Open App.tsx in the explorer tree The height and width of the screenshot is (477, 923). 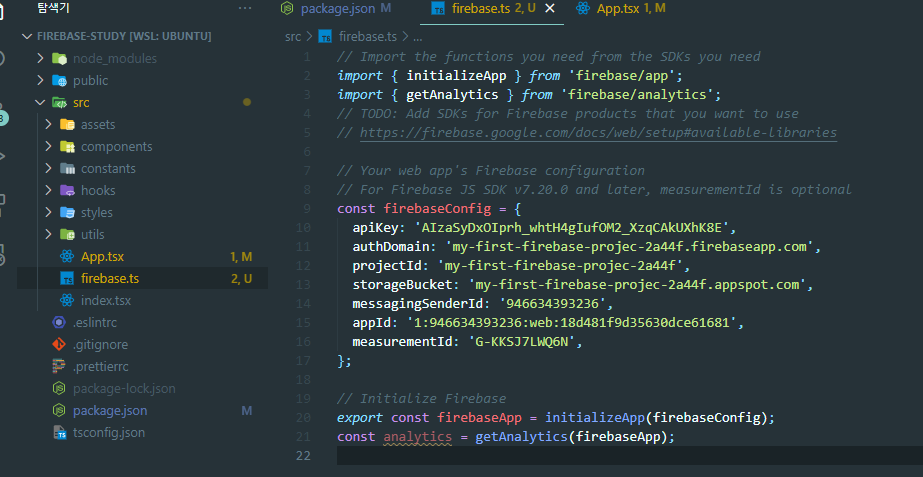coord(102,257)
